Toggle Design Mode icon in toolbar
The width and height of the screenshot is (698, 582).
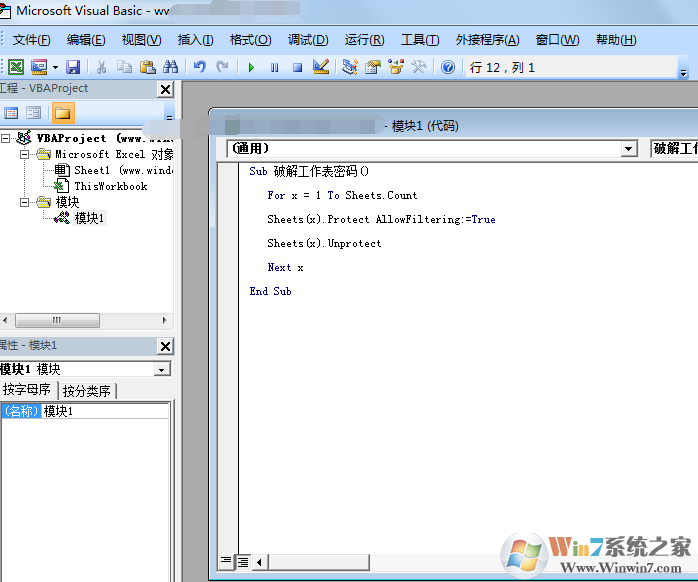coord(321,67)
